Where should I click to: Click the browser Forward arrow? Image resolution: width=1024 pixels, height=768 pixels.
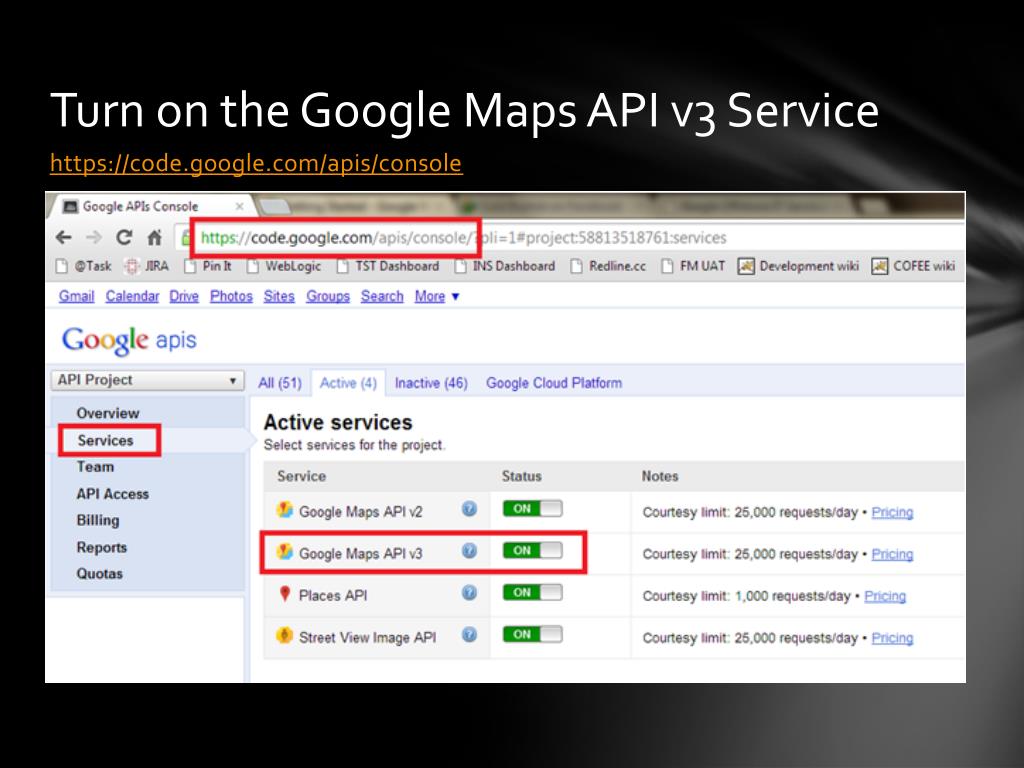click(x=94, y=238)
